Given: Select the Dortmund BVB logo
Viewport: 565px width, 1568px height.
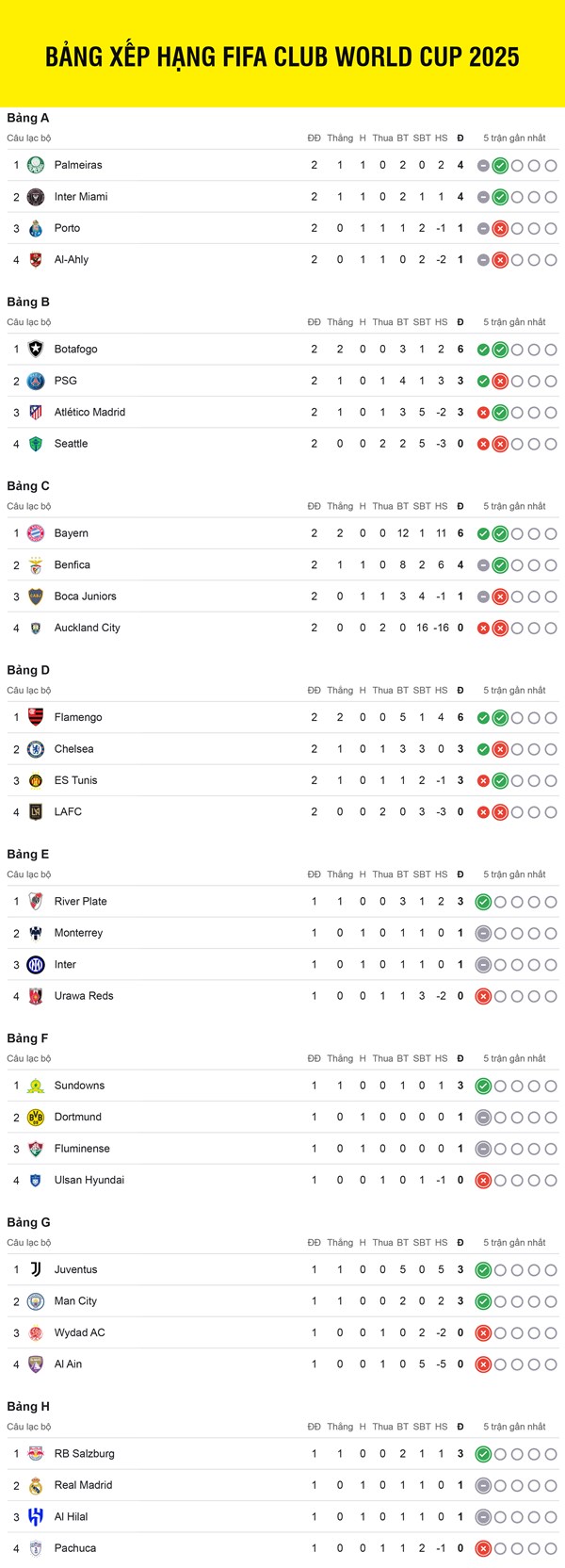Looking at the screenshot, I should pos(36,1118).
